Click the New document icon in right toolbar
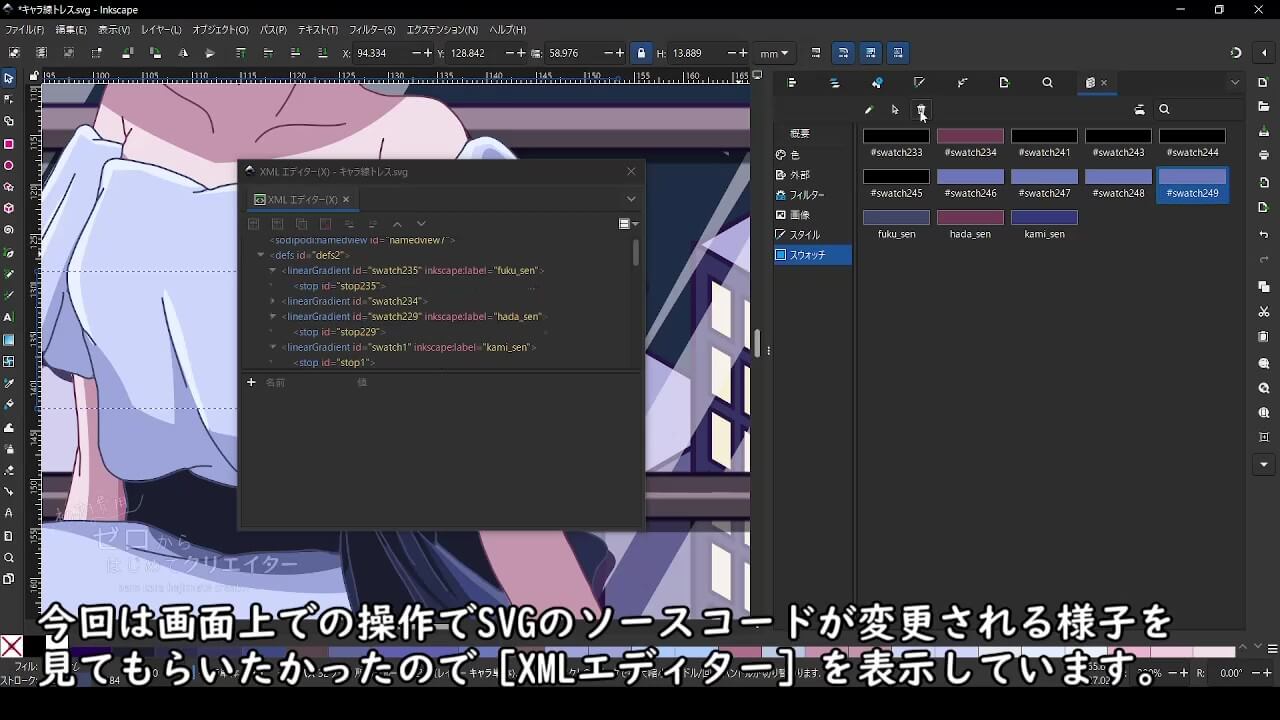 click(1264, 82)
